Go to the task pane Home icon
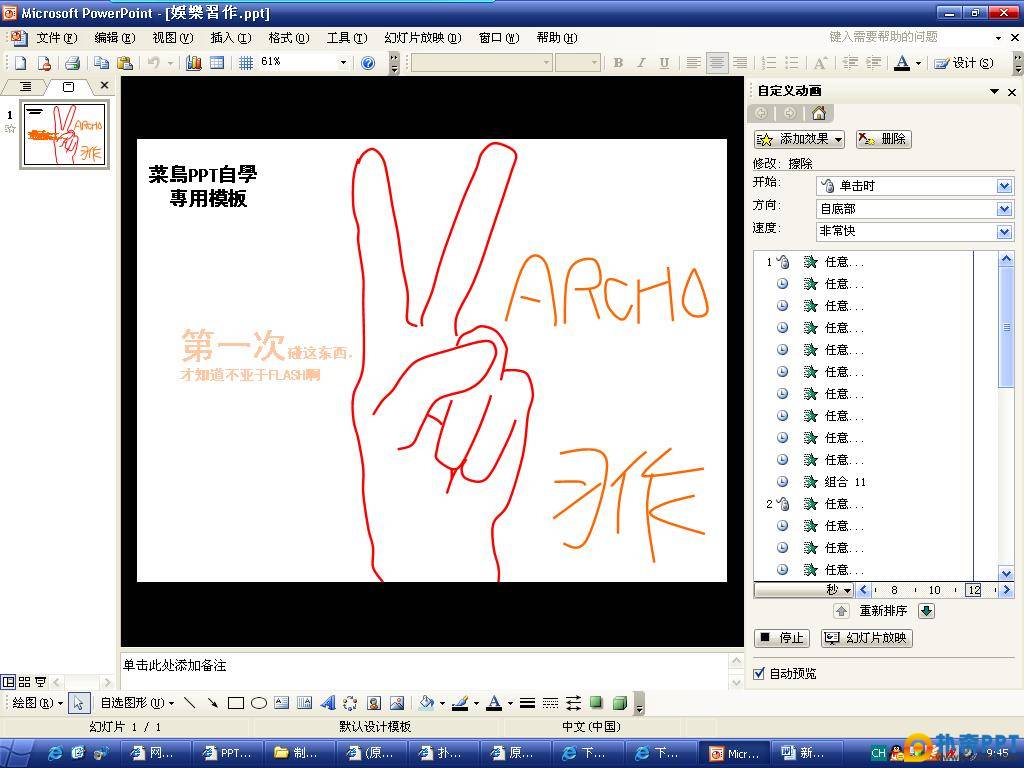 coord(818,113)
